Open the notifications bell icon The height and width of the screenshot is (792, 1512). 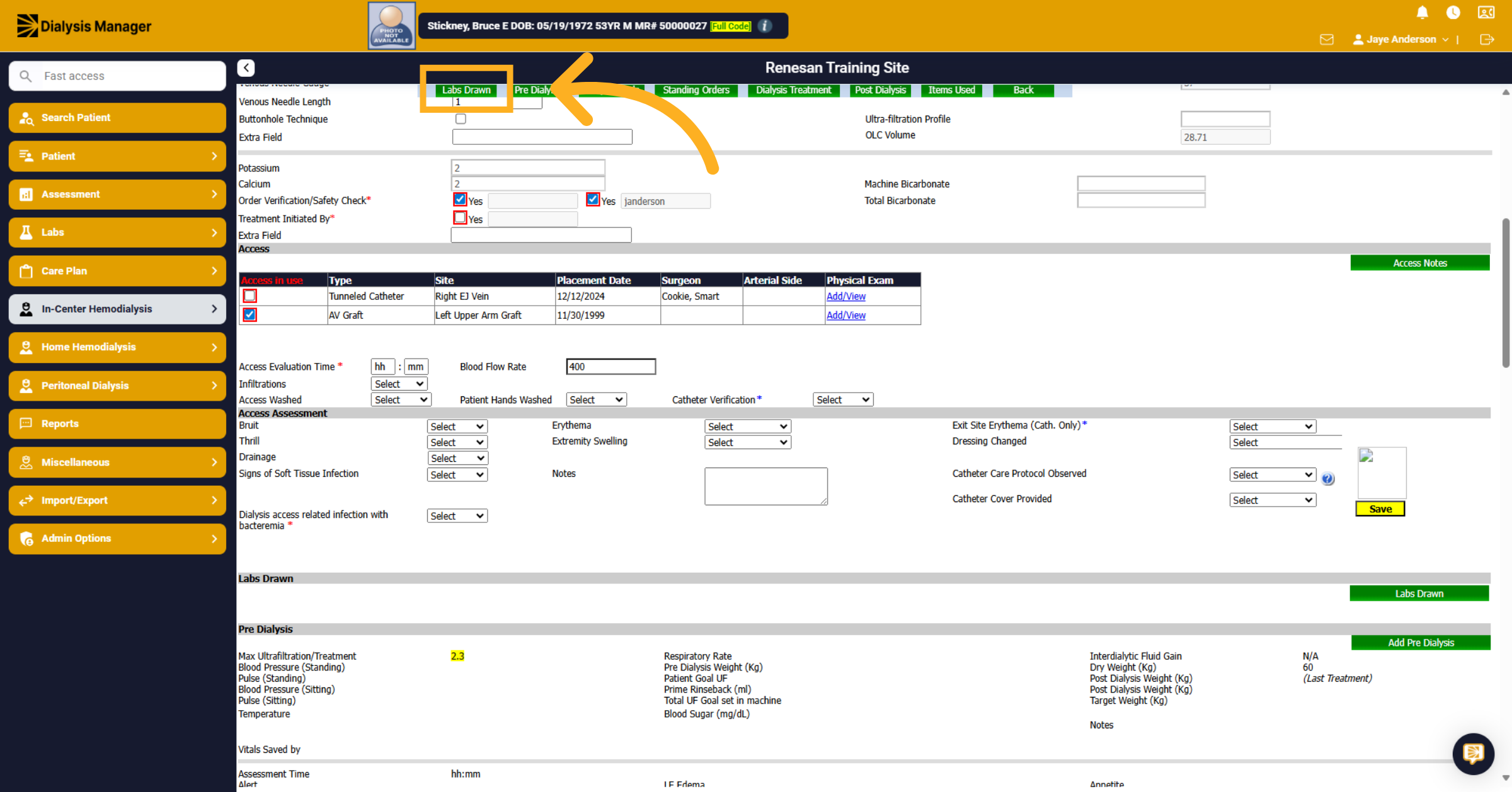[x=1422, y=13]
